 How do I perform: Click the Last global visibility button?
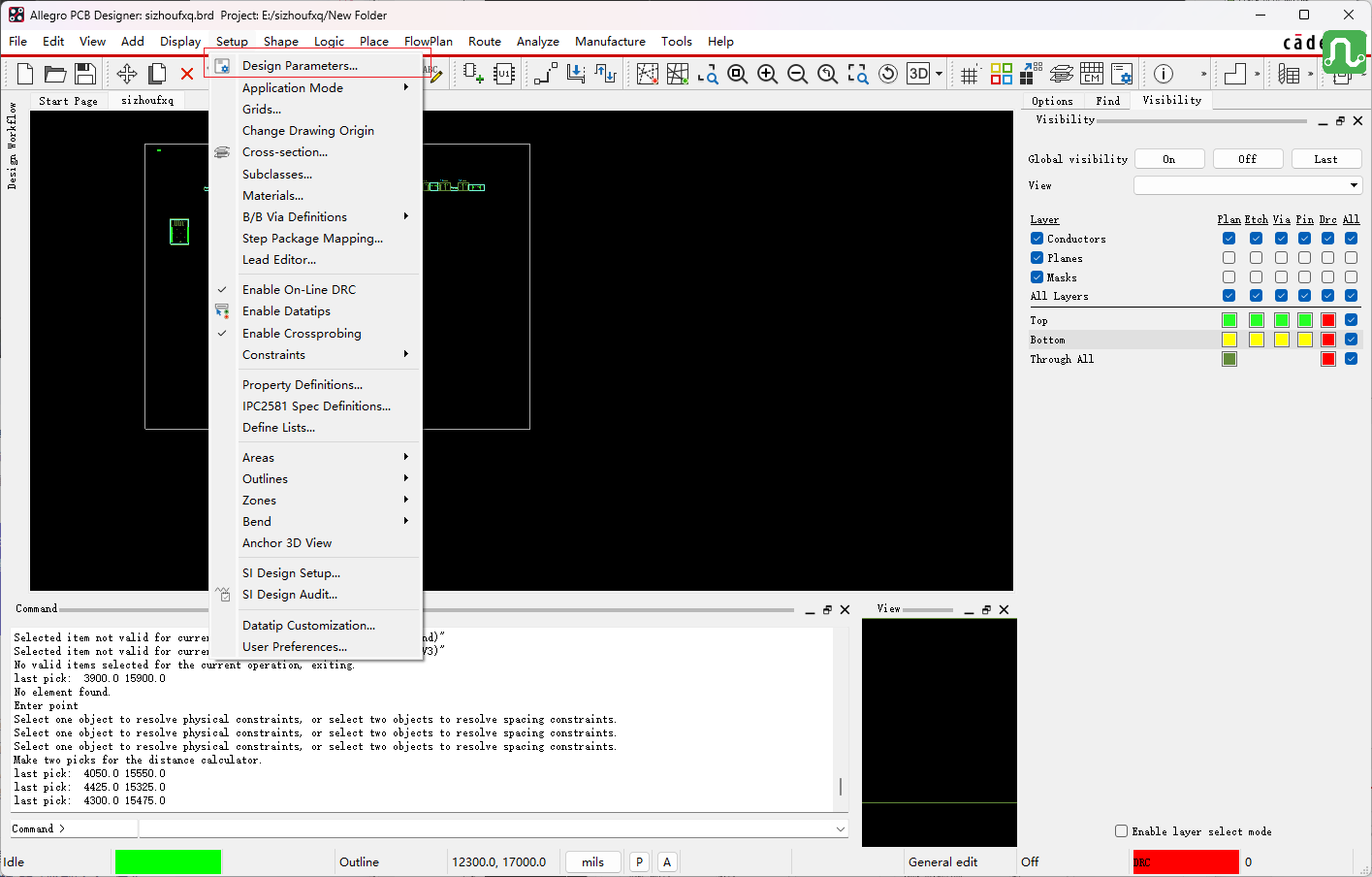click(x=1326, y=159)
